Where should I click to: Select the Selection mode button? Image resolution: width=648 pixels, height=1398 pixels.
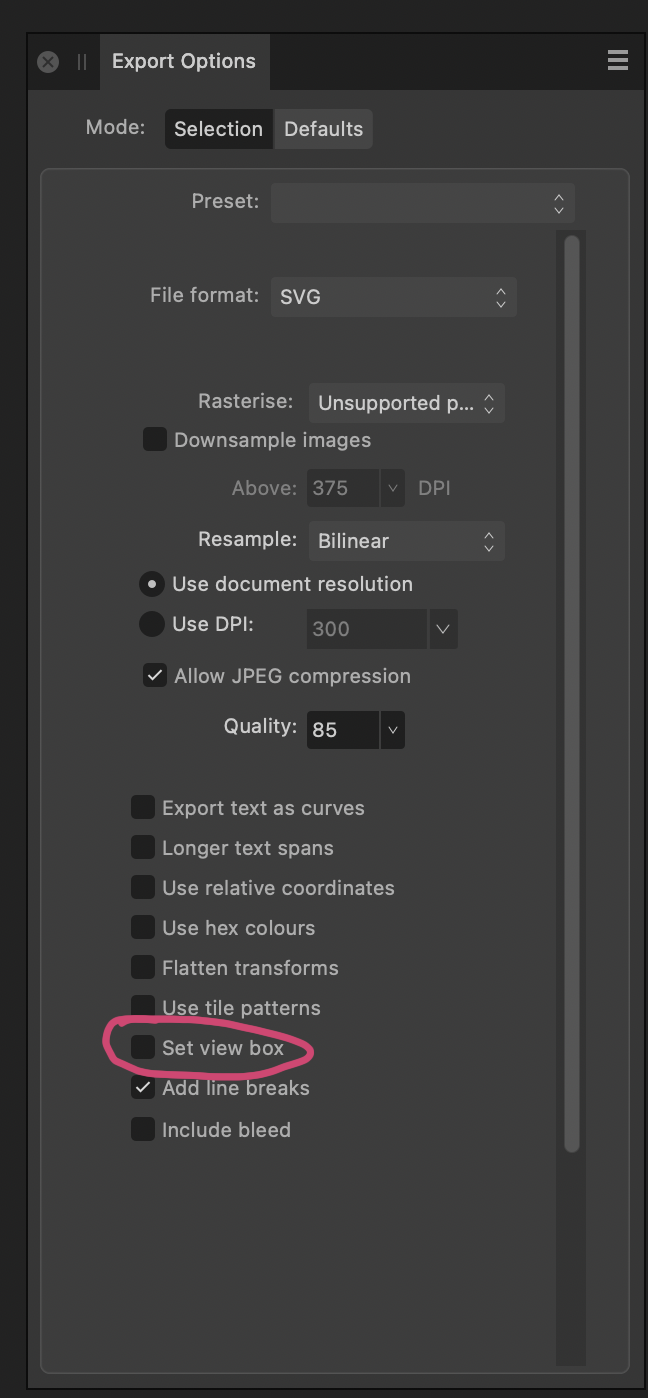[x=218, y=129]
